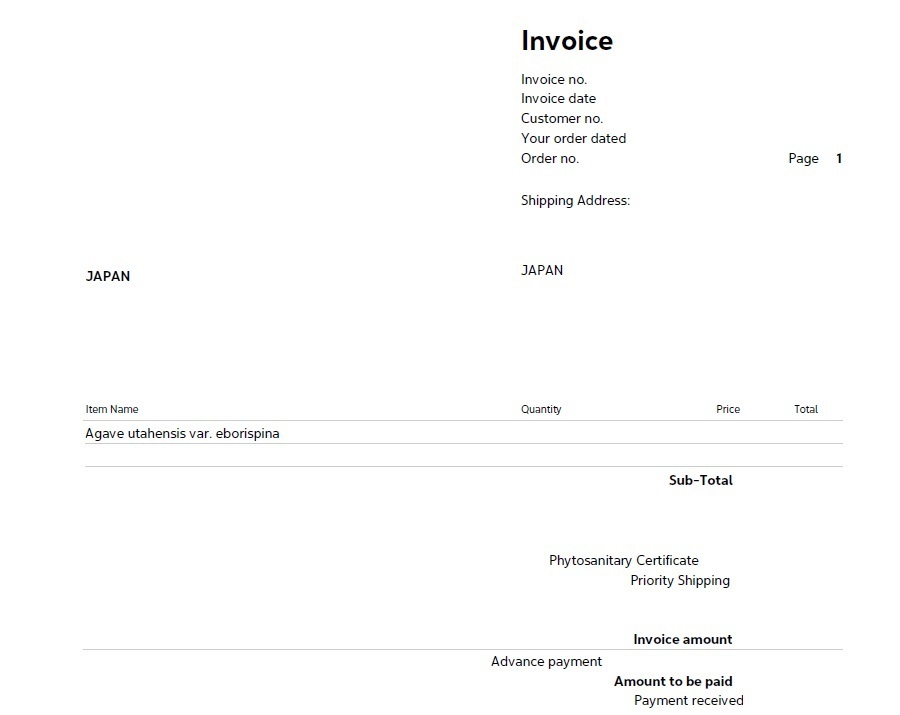Select 'Agave utahensis var. eborispina' item row
Viewport: 900px width, 715px height.
click(464, 433)
